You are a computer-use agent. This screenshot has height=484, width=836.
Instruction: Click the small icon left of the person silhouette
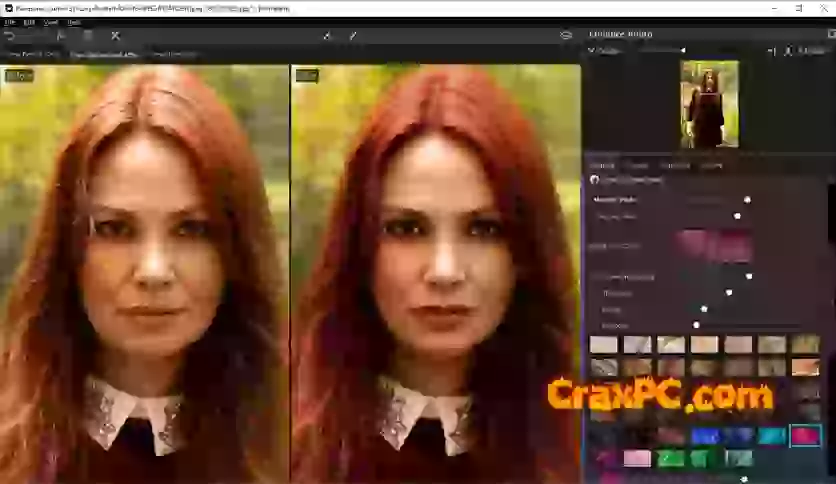[771, 51]
